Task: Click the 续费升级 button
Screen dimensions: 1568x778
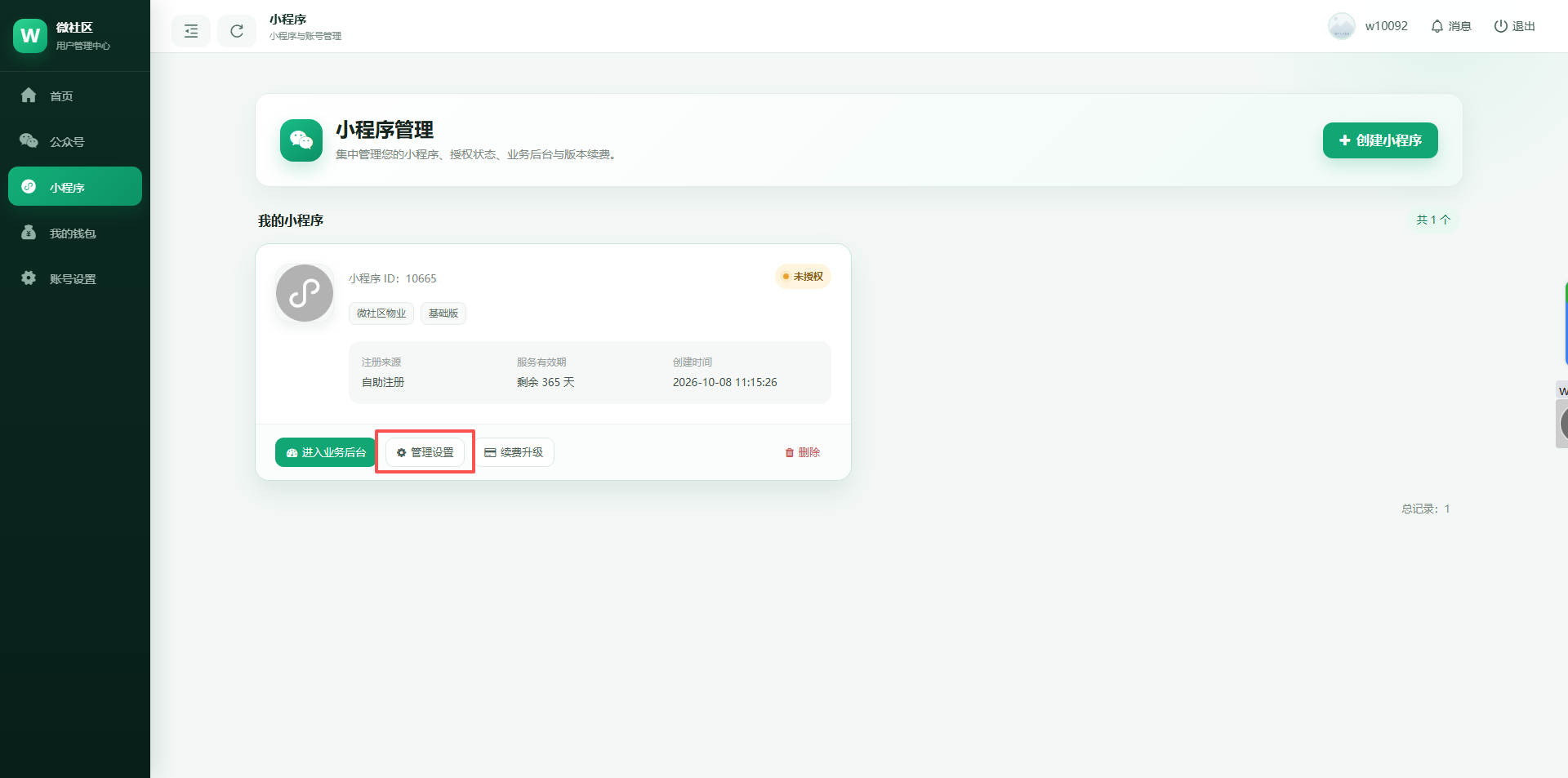Action: point(514,452)
